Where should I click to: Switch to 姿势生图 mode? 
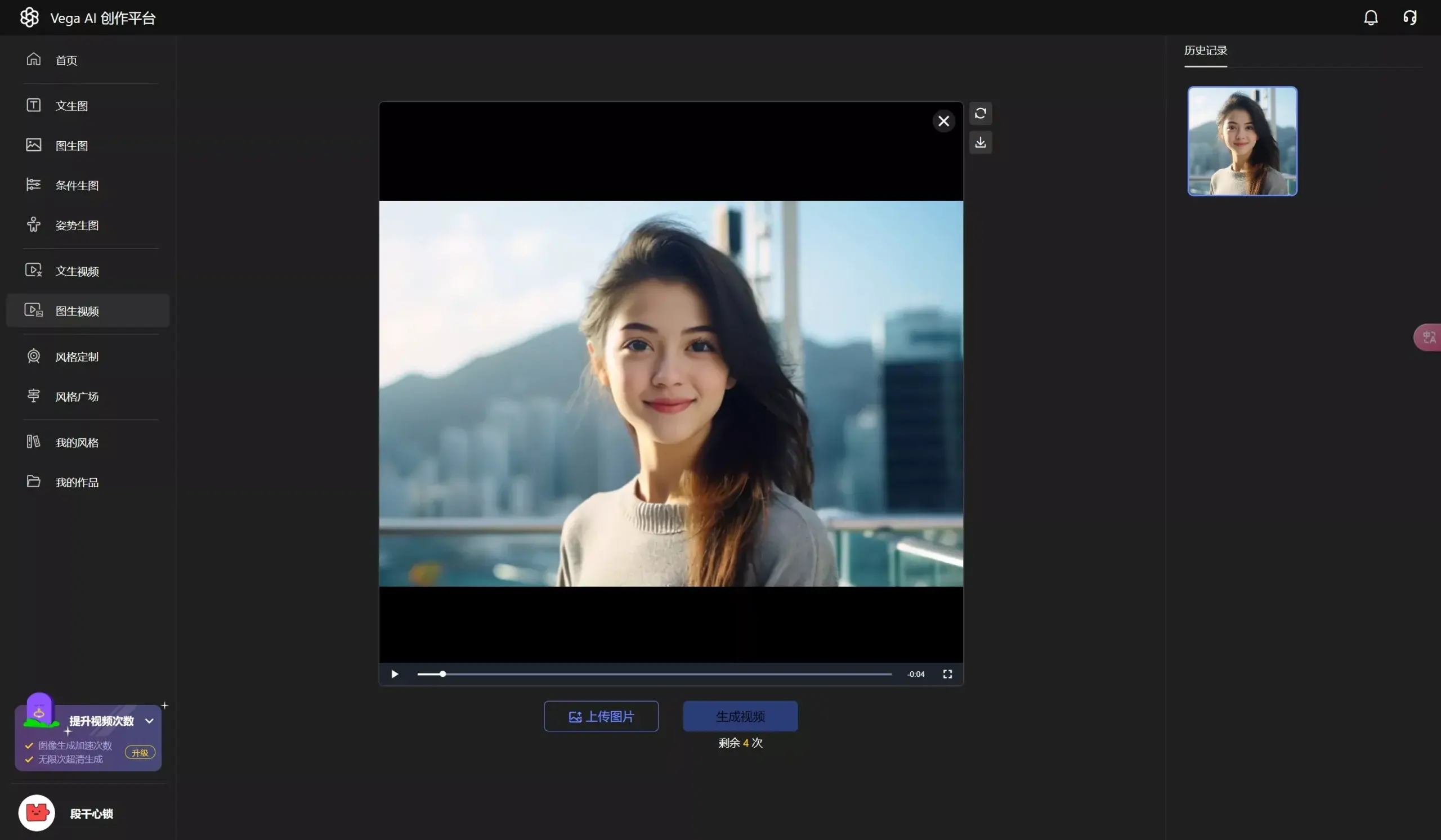tap(78, 224)
